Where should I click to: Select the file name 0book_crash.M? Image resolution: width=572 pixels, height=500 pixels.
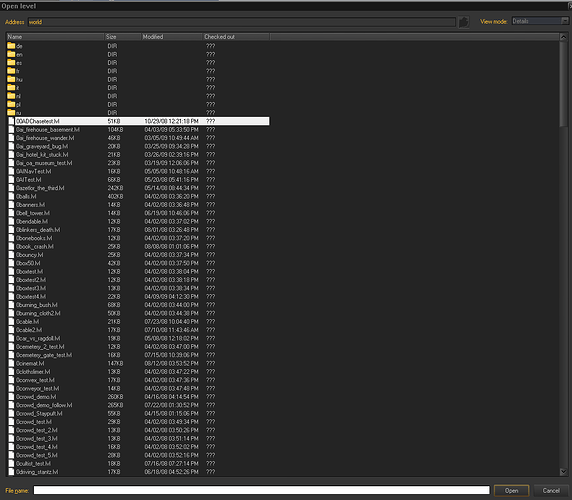[x=35, y=247]
